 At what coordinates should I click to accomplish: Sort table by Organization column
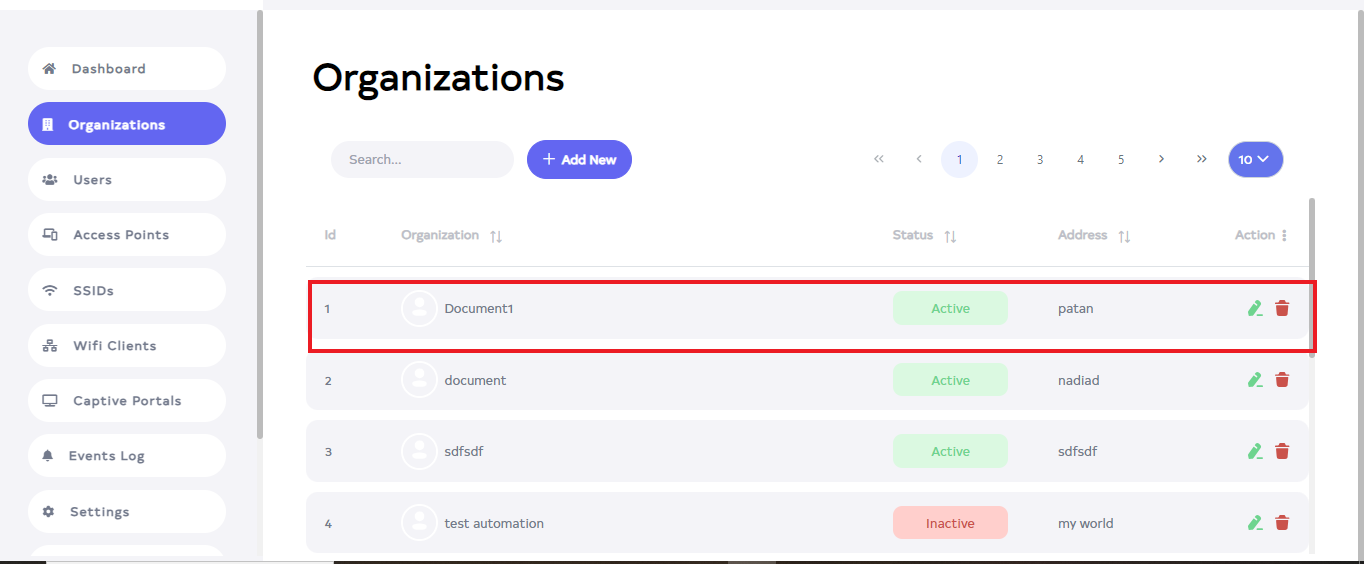click(x=496, y=236)
